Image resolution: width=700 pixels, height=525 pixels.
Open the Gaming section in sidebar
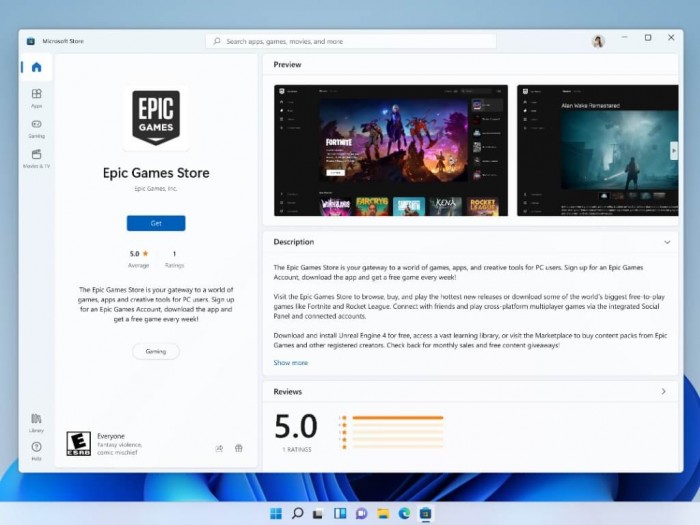[36, 128]
